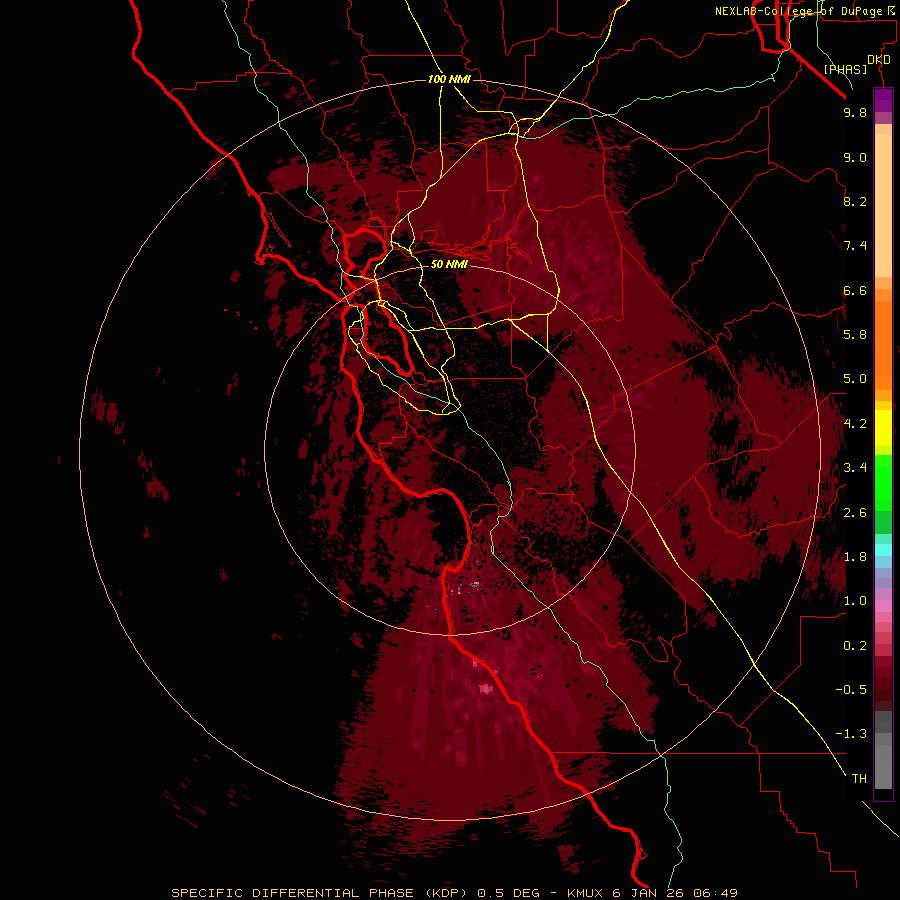Click the 7.4 color scale value

point(855,246)
